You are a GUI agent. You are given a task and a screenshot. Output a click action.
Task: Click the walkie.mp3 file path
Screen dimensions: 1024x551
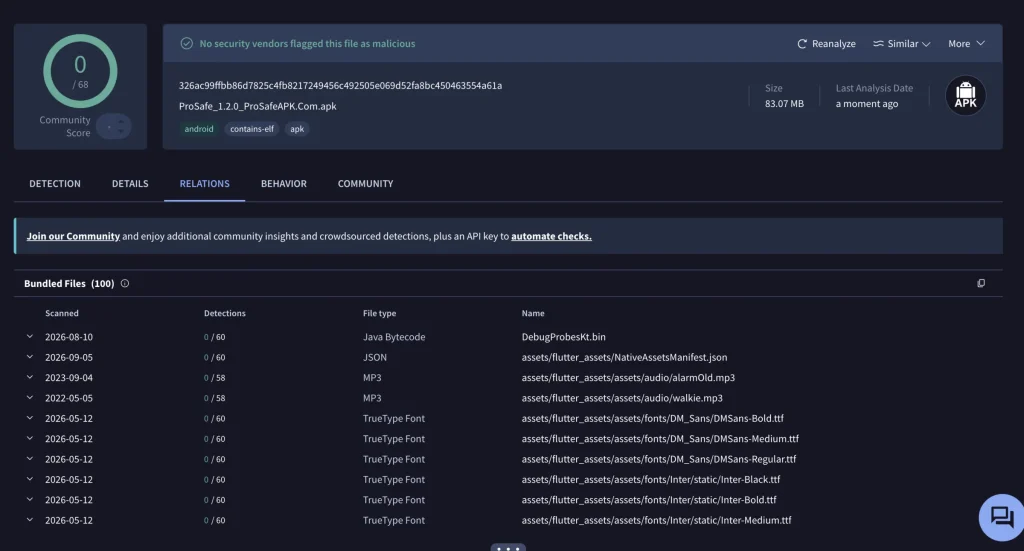tap(622, 398)
